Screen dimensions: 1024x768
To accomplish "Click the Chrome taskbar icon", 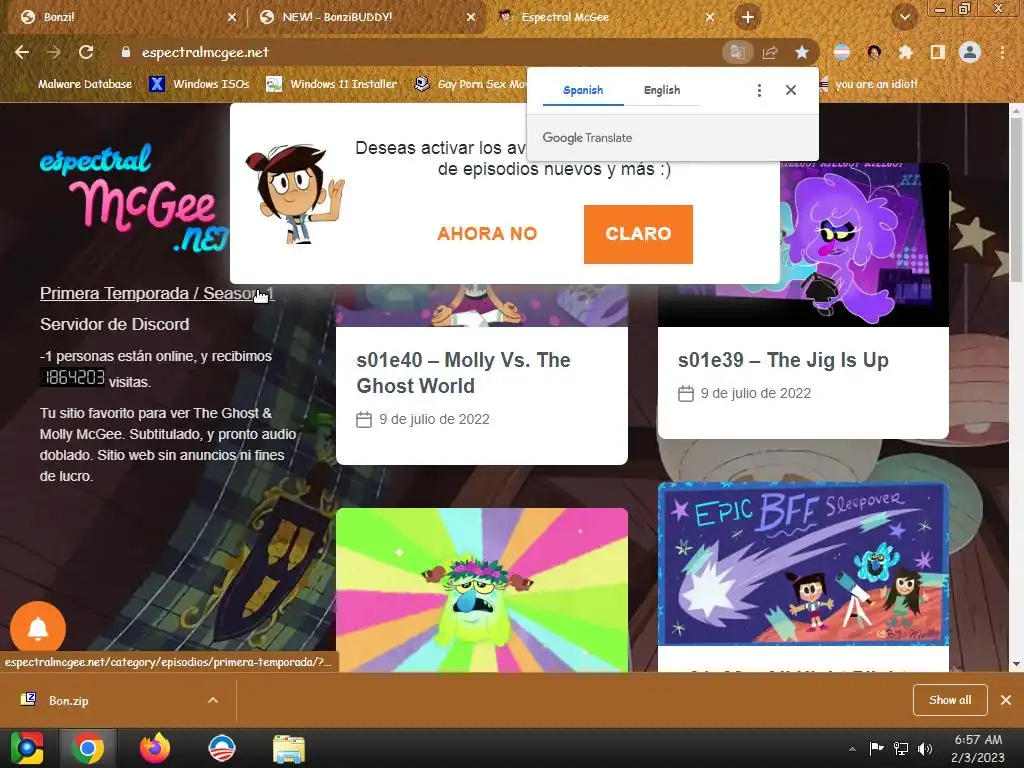I will pyautogui.click(x=88, y=748).
